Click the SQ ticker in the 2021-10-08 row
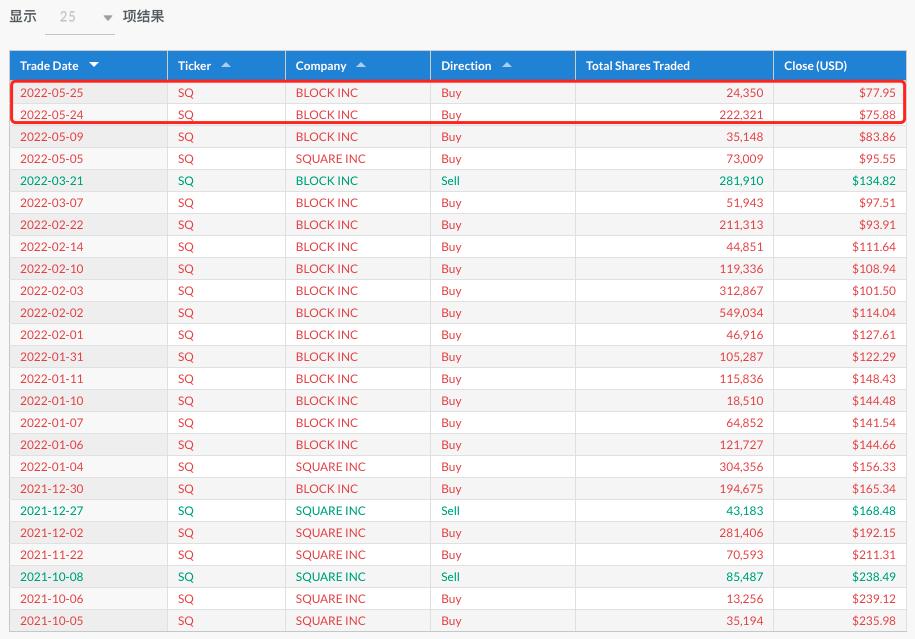Screen dimensions: 915x639 [x=186, y=577]
